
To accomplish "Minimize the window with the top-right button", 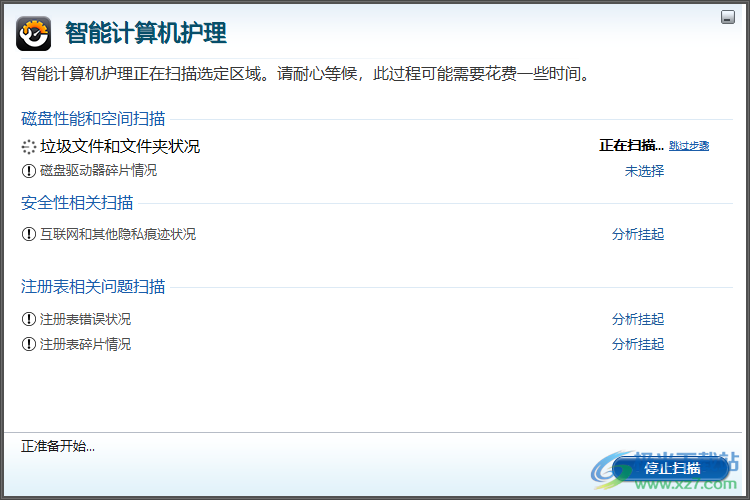I will click(728, 17).
